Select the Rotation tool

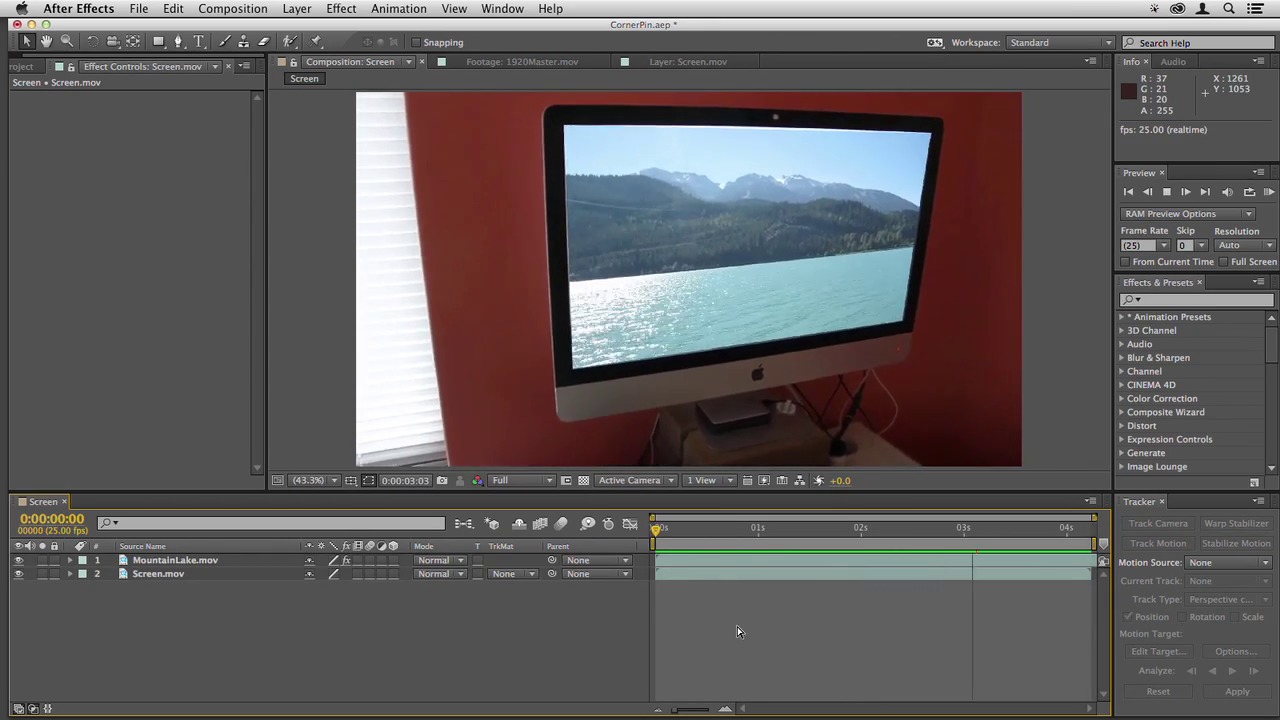(x=92, y=42)
